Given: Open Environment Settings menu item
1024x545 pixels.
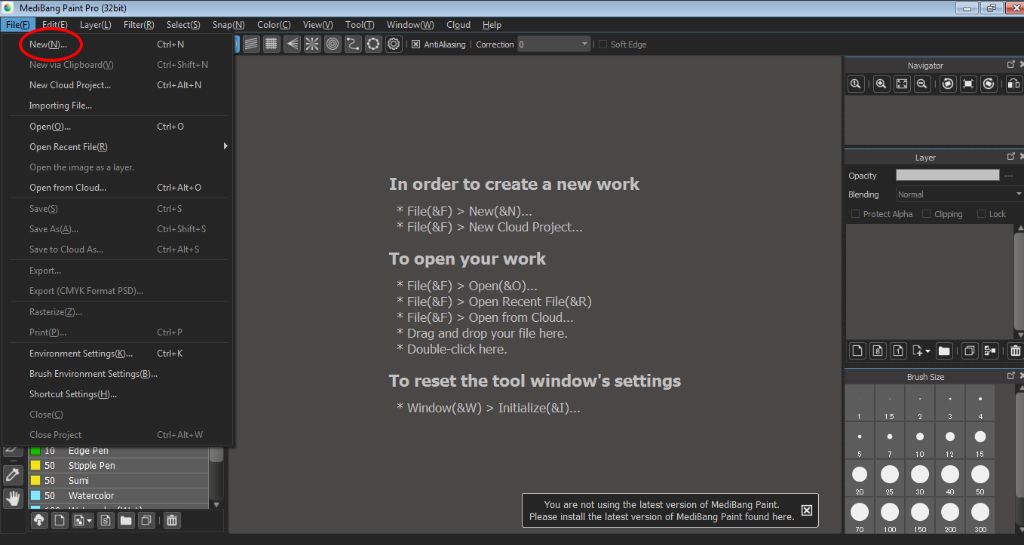Looking at the screenshot, I should tap(119, 353).
